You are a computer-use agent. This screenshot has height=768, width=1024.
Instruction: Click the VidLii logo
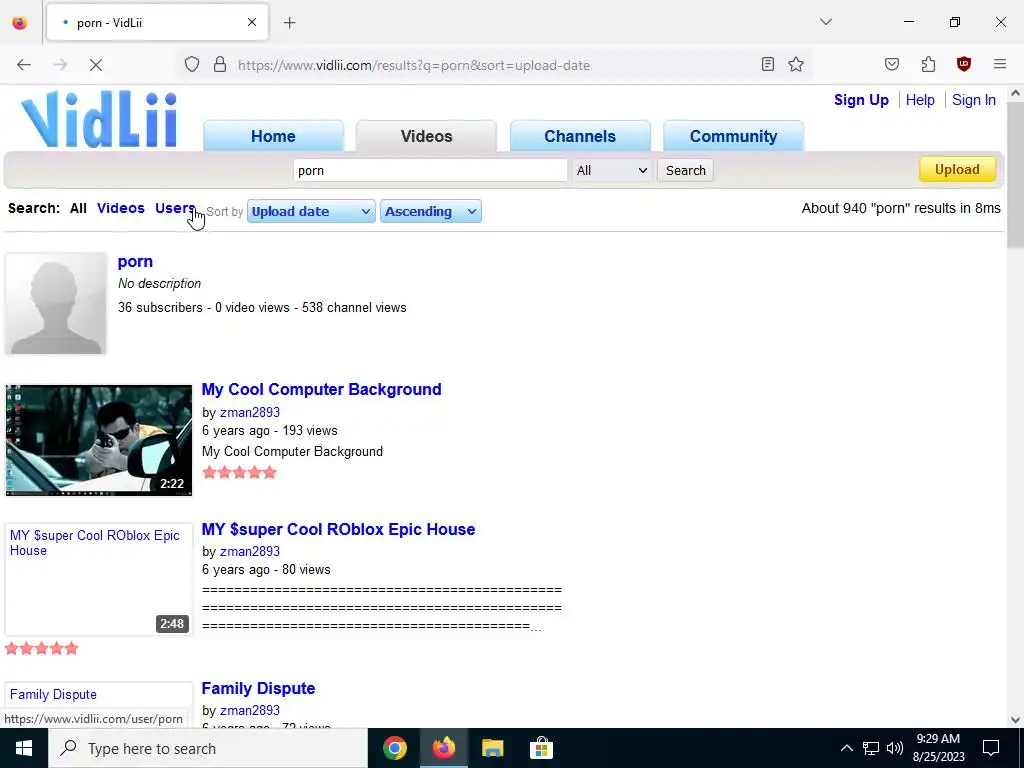pyautogui.click(x=99, y=120)
